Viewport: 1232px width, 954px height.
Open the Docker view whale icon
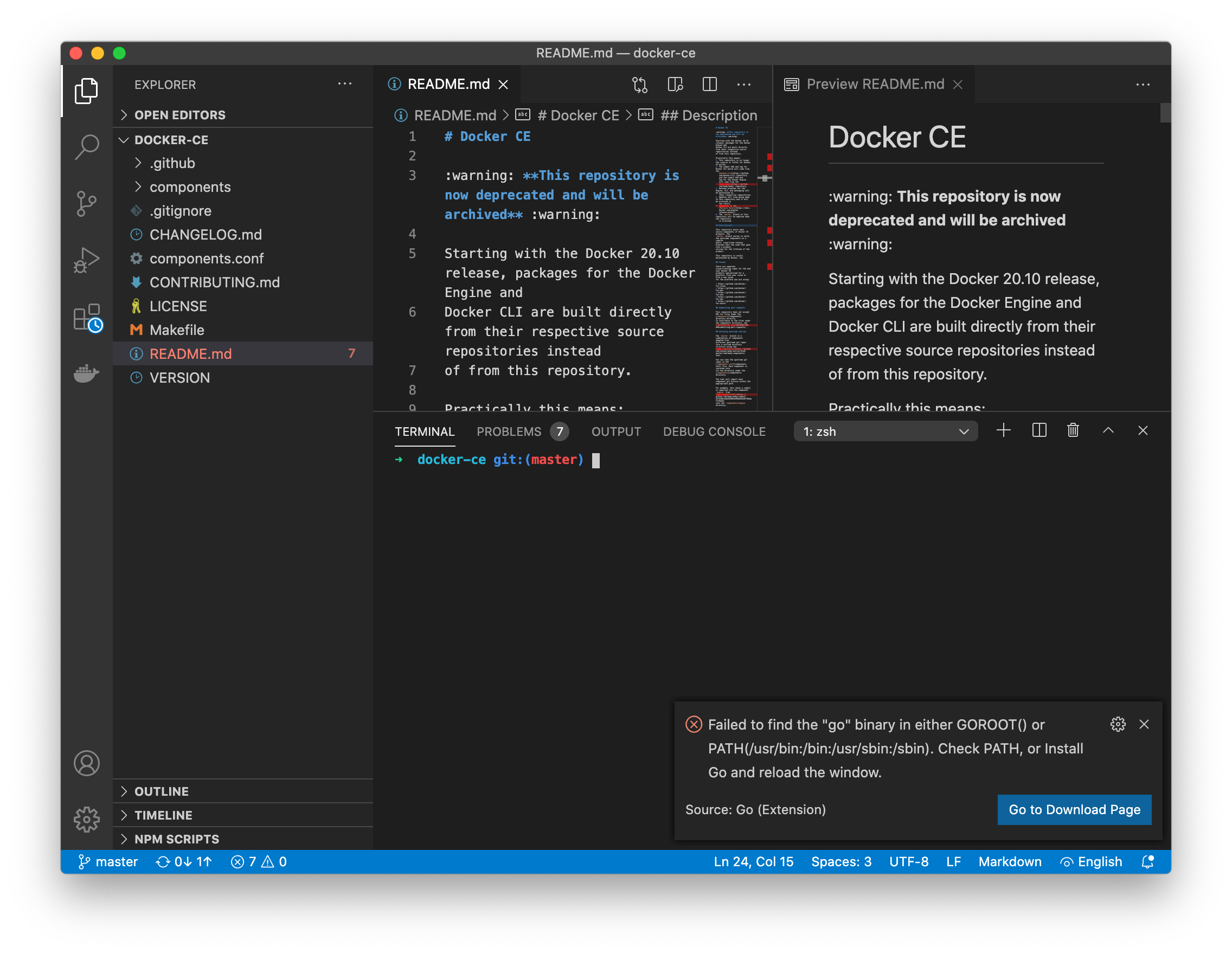coord(86,373)
